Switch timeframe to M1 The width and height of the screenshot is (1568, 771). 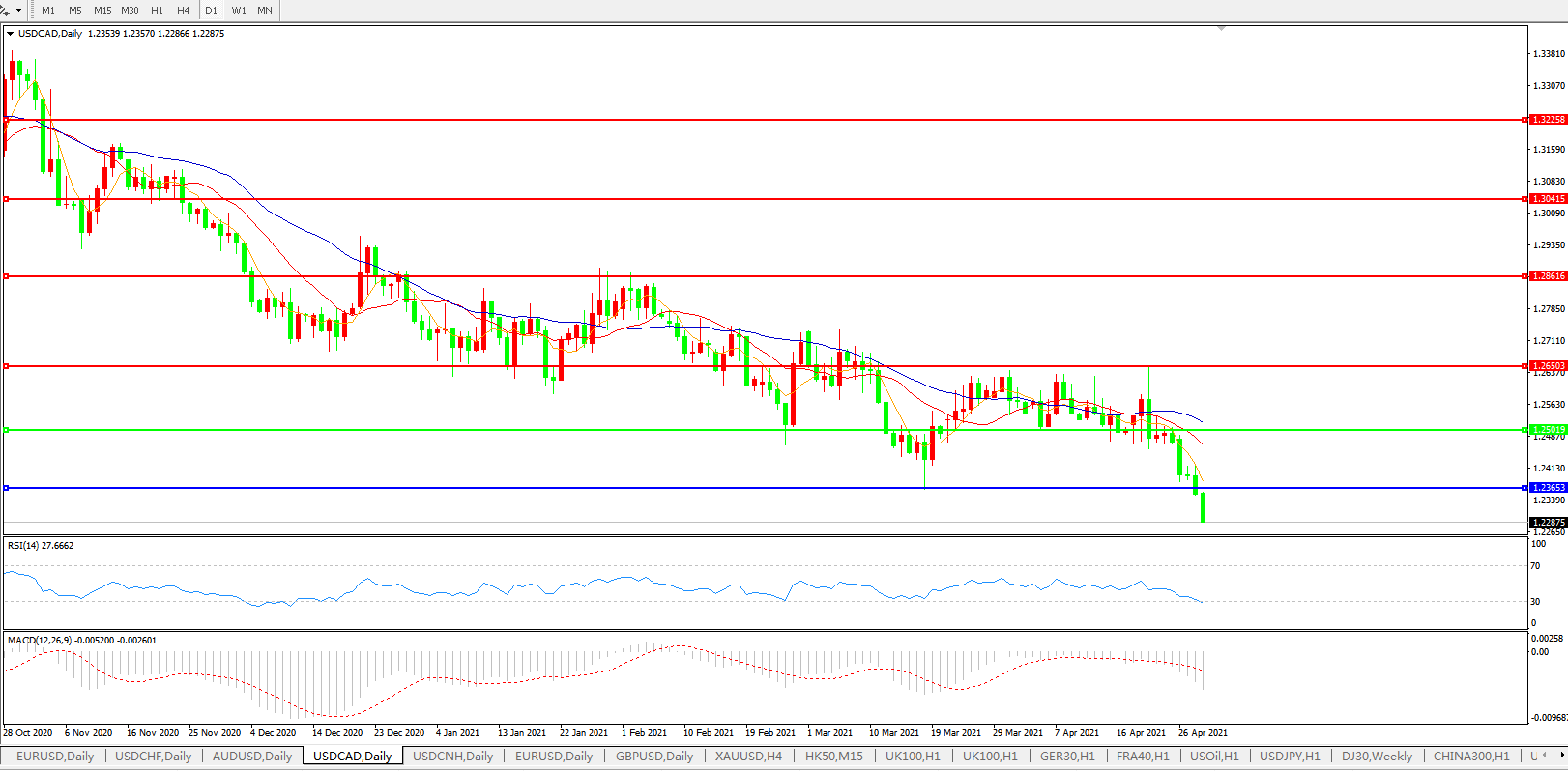(48, 11)
